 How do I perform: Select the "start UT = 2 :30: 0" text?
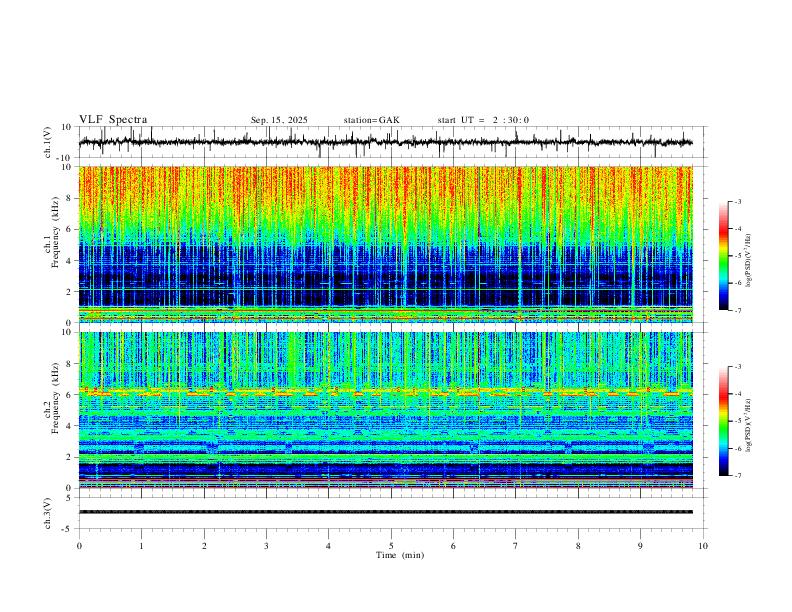483,120
